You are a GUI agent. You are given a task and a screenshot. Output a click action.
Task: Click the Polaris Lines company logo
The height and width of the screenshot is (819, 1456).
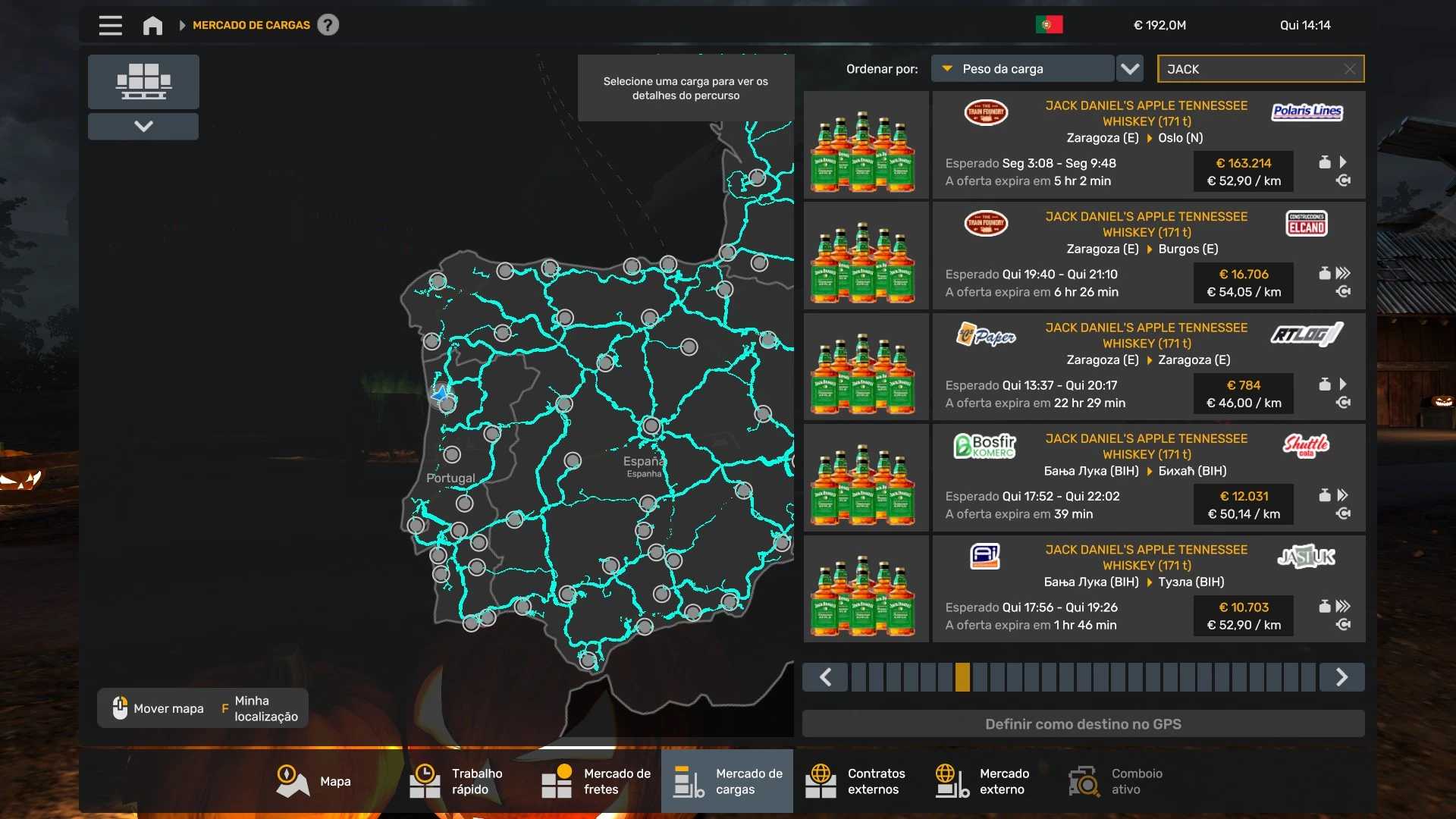(1307, 112)
